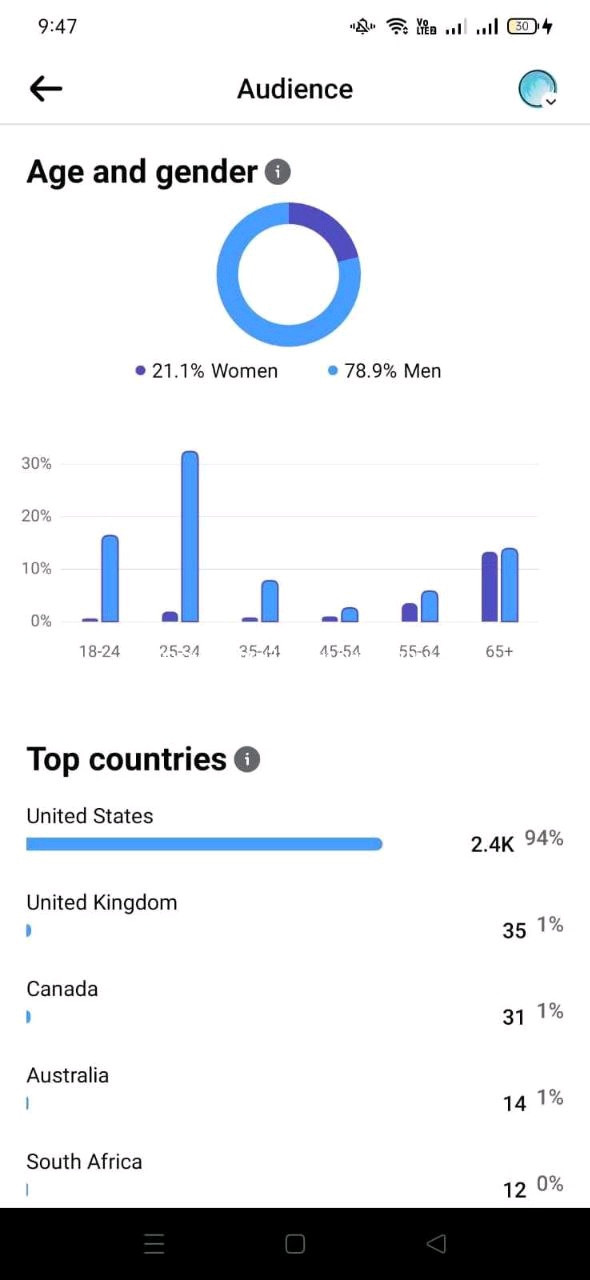Tap the United States progress bar
The image size is (590, 1280).
(204, 844)
